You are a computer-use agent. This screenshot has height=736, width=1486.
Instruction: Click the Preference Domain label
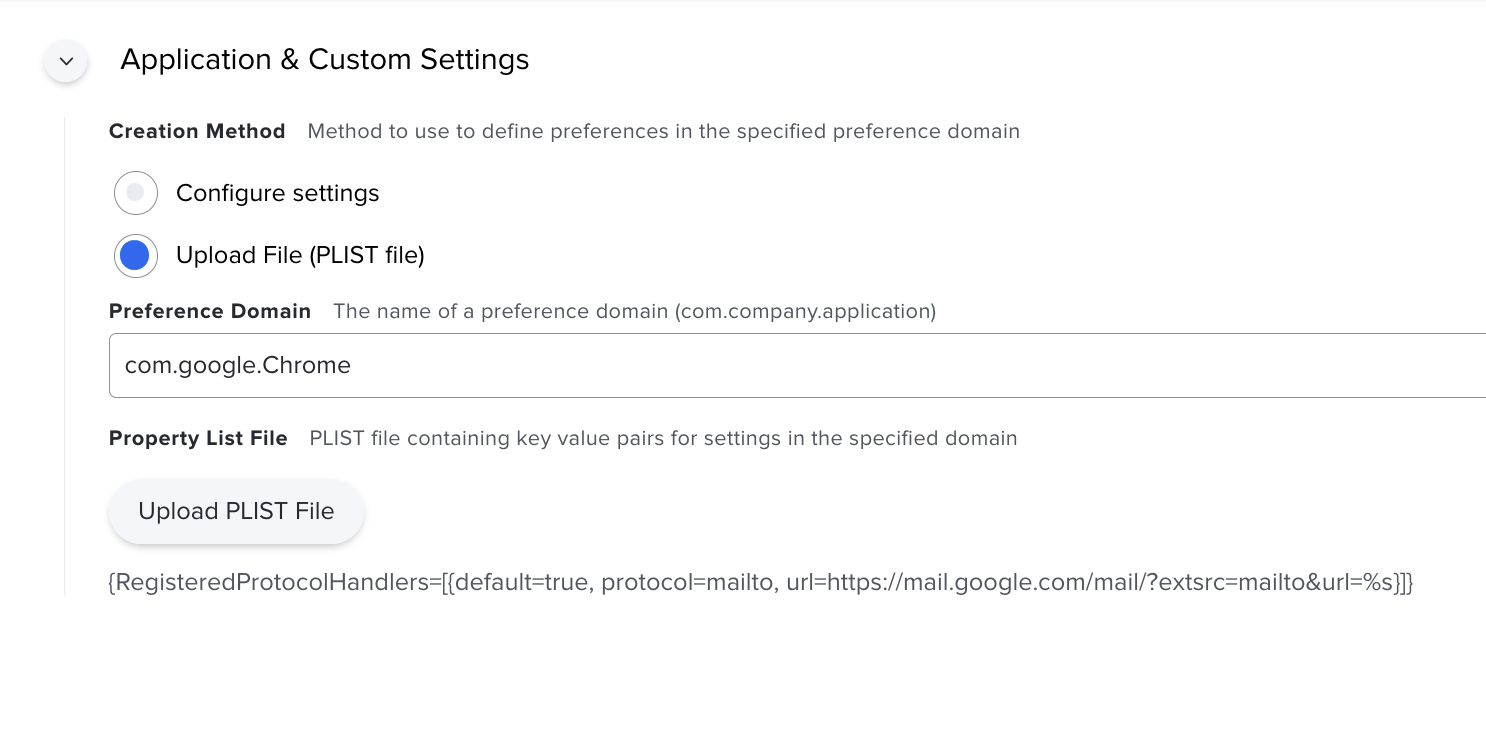210,311
